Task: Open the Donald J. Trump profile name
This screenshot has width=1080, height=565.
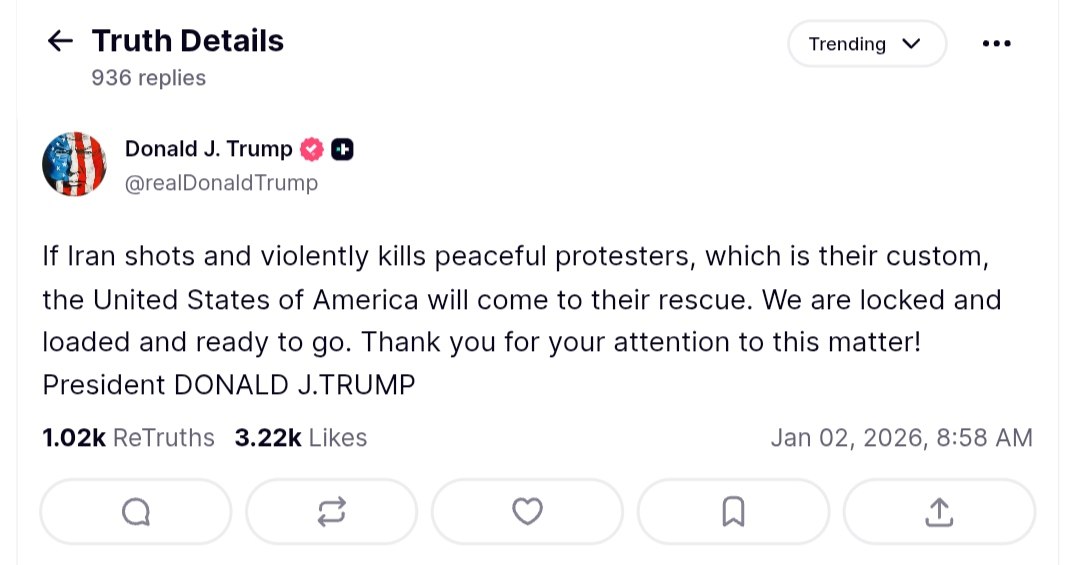Action: (x=208, y=149)
